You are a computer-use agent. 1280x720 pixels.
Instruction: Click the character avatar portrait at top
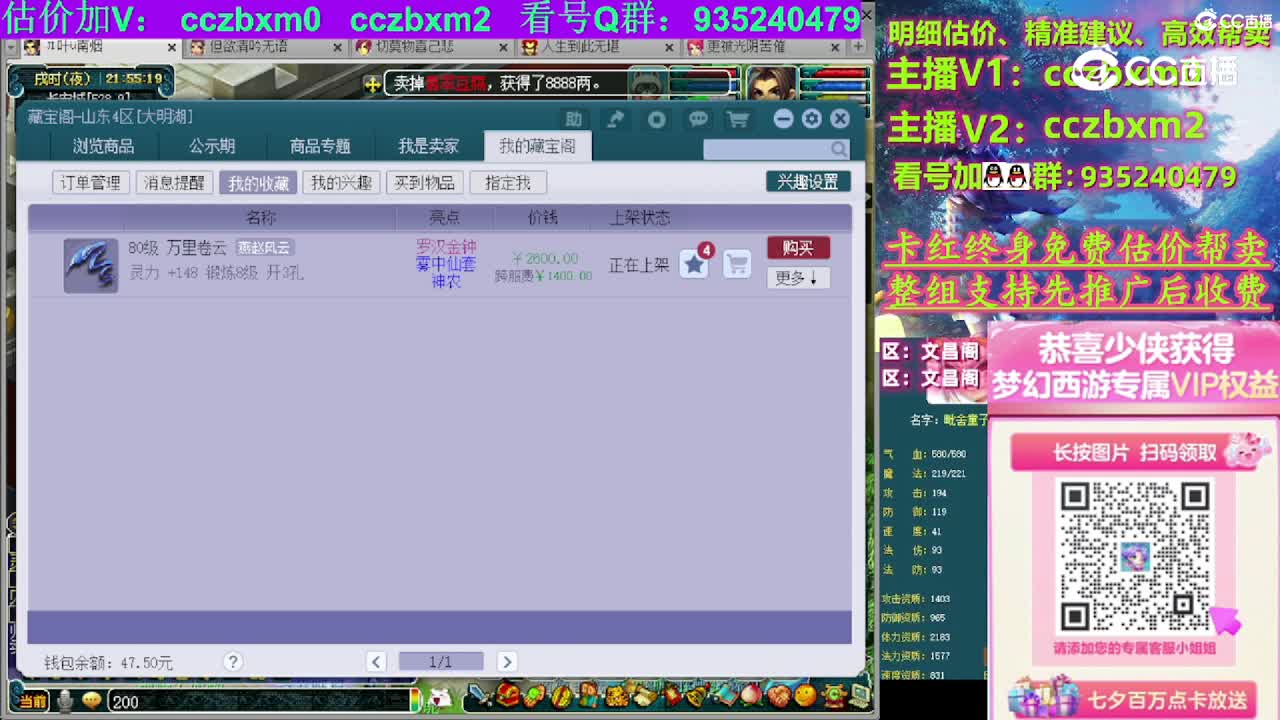pos(771,83)
